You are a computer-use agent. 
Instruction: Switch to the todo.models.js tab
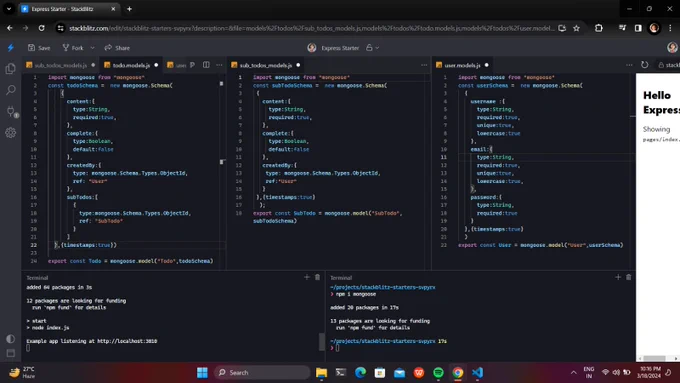coord(131,65)
